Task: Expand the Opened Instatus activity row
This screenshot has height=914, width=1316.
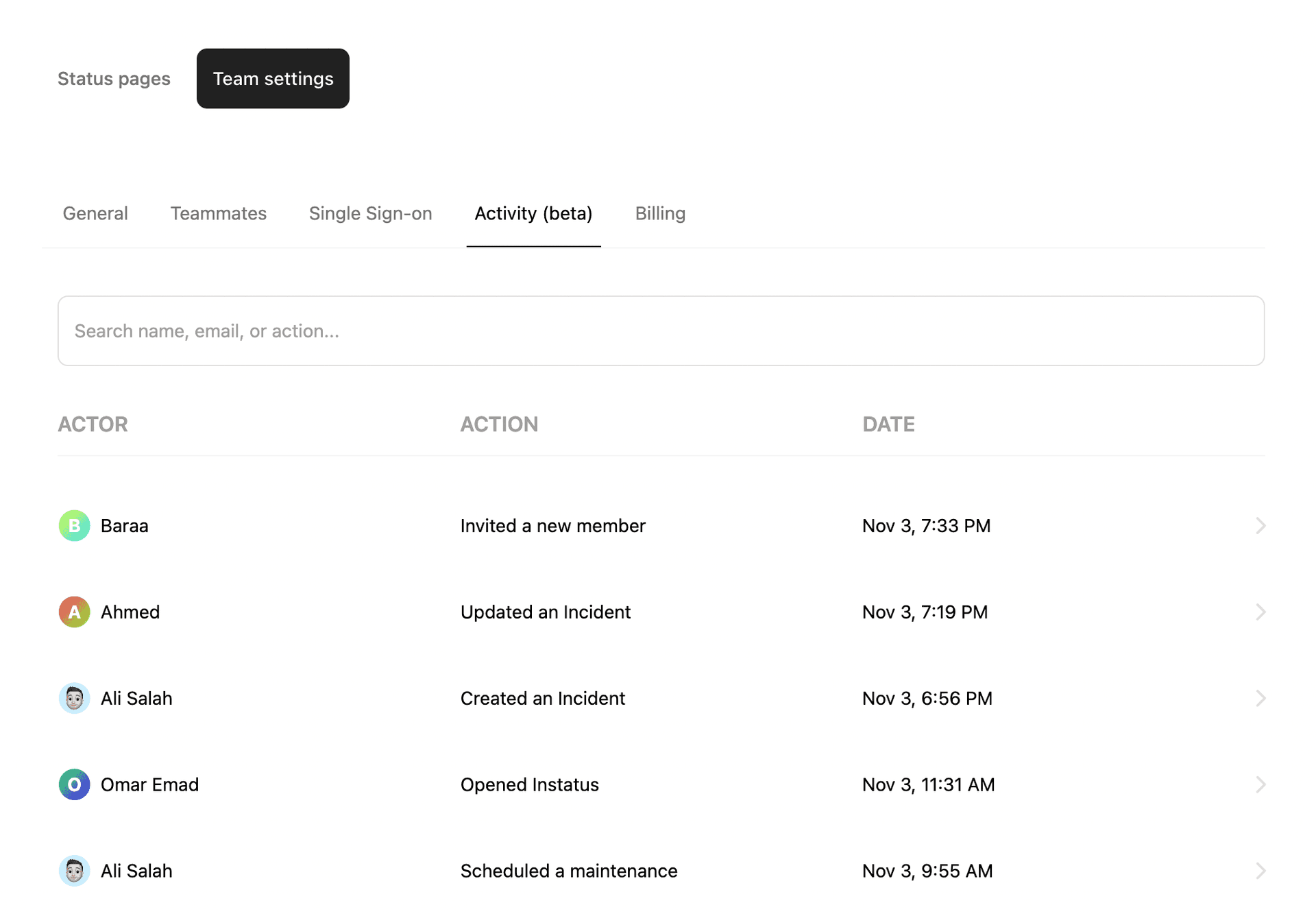Action: click(x=1261, y=784)
